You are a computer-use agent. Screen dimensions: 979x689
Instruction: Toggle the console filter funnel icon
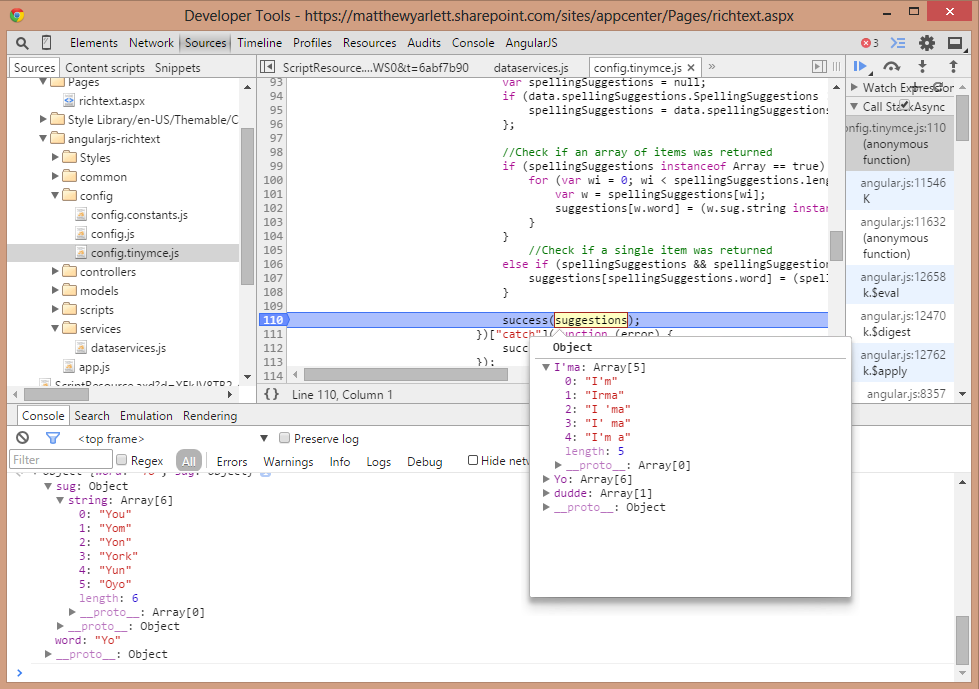point(52,438)
